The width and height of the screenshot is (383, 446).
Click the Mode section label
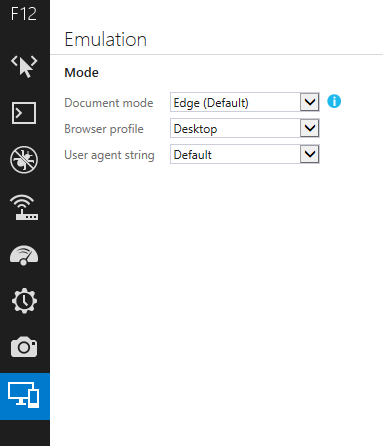[81, 73]
